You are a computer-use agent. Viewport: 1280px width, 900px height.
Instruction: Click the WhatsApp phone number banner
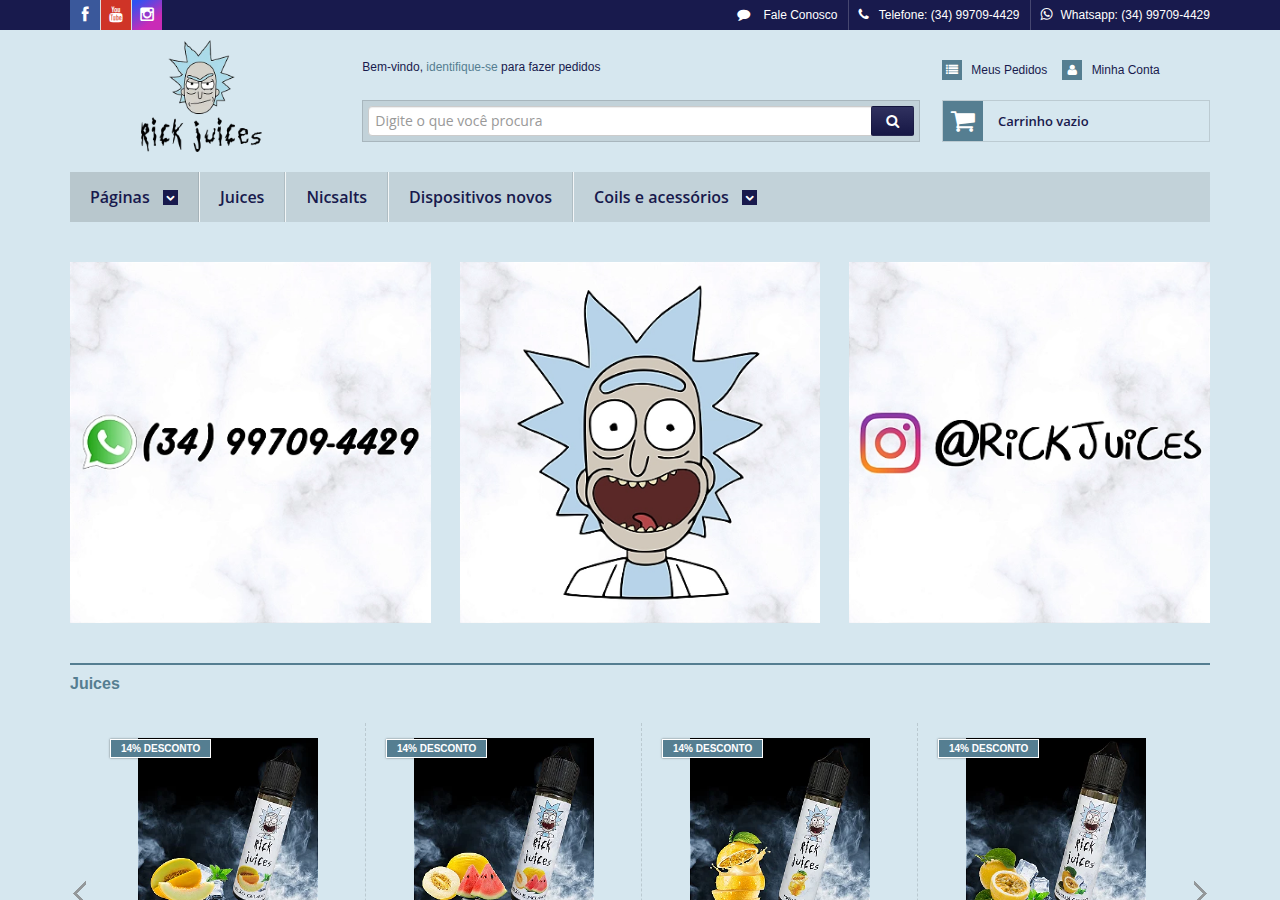click(x=250, y=442)
